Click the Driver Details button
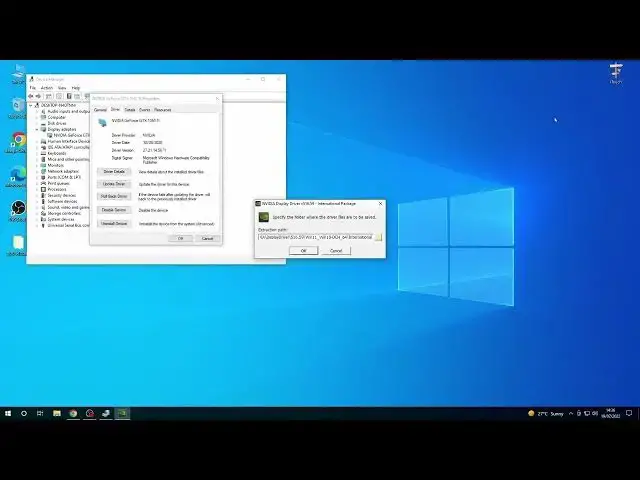640x480 pixels. pyautogui.click(x=114, y=172)
